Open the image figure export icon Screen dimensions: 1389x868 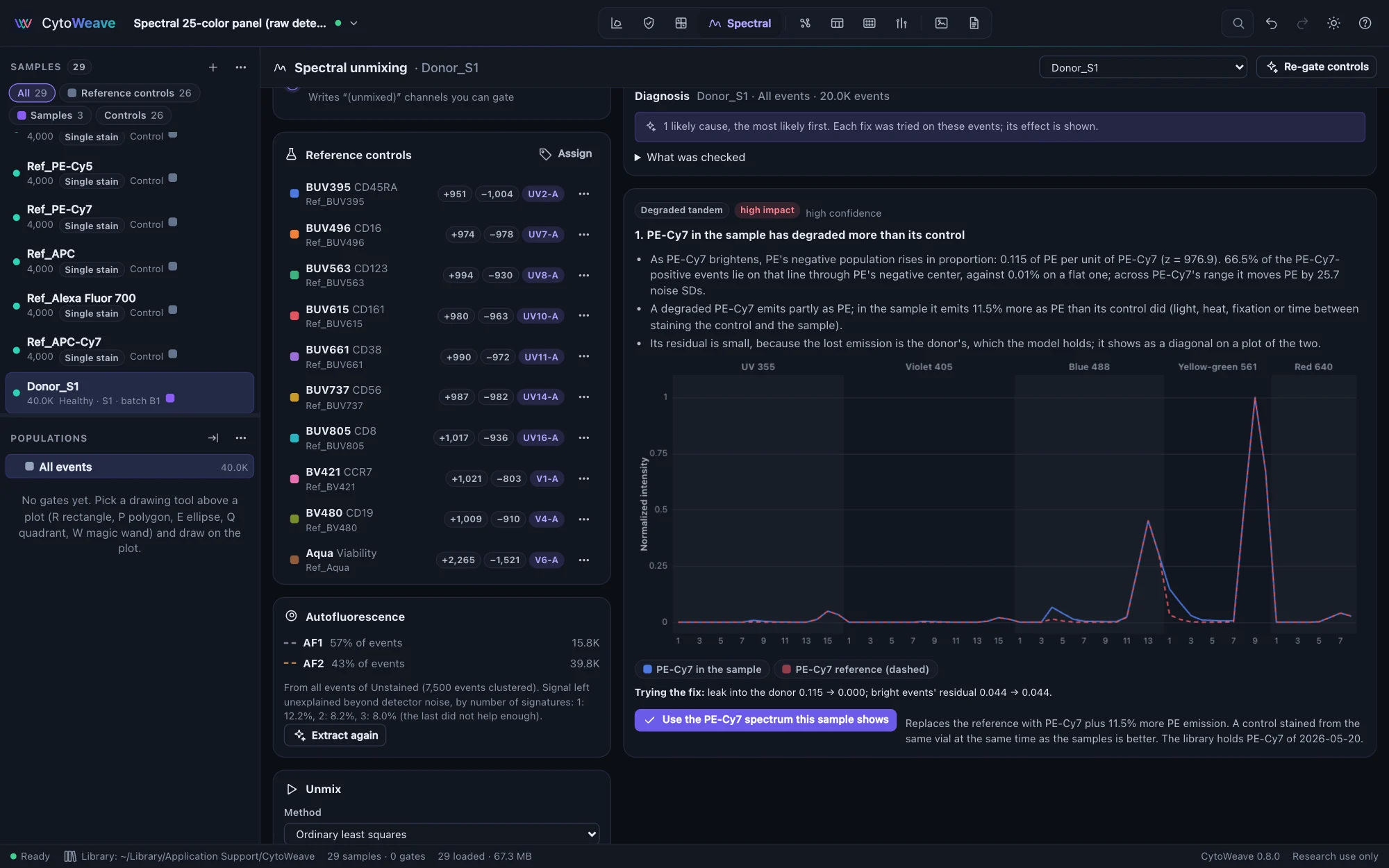[x=941, y=23]
